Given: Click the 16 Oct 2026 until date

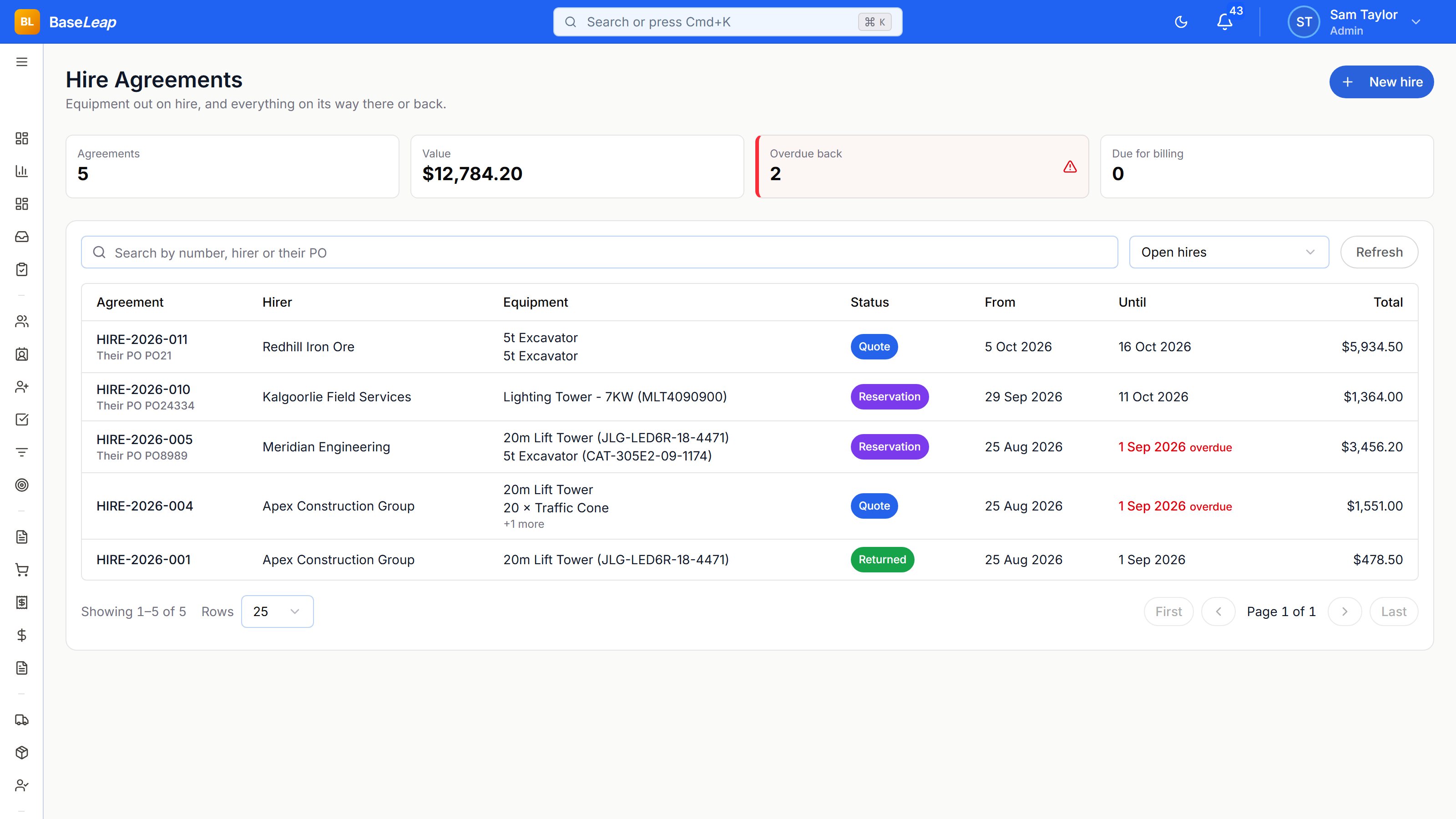Looking at the screenshot, I should [1154, 347].
